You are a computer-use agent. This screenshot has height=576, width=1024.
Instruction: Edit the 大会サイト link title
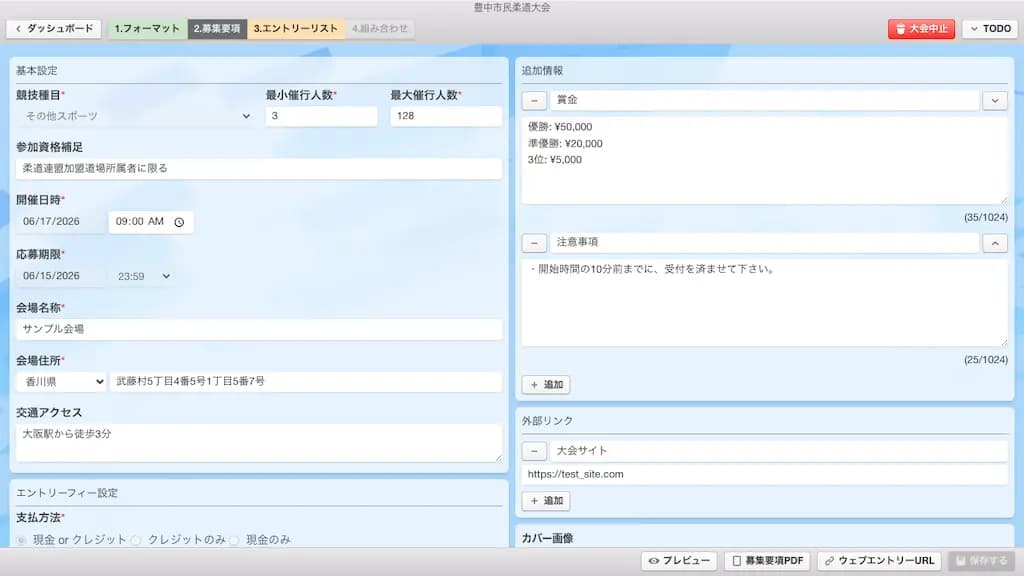pyautogui.click(x=778, y=451)
